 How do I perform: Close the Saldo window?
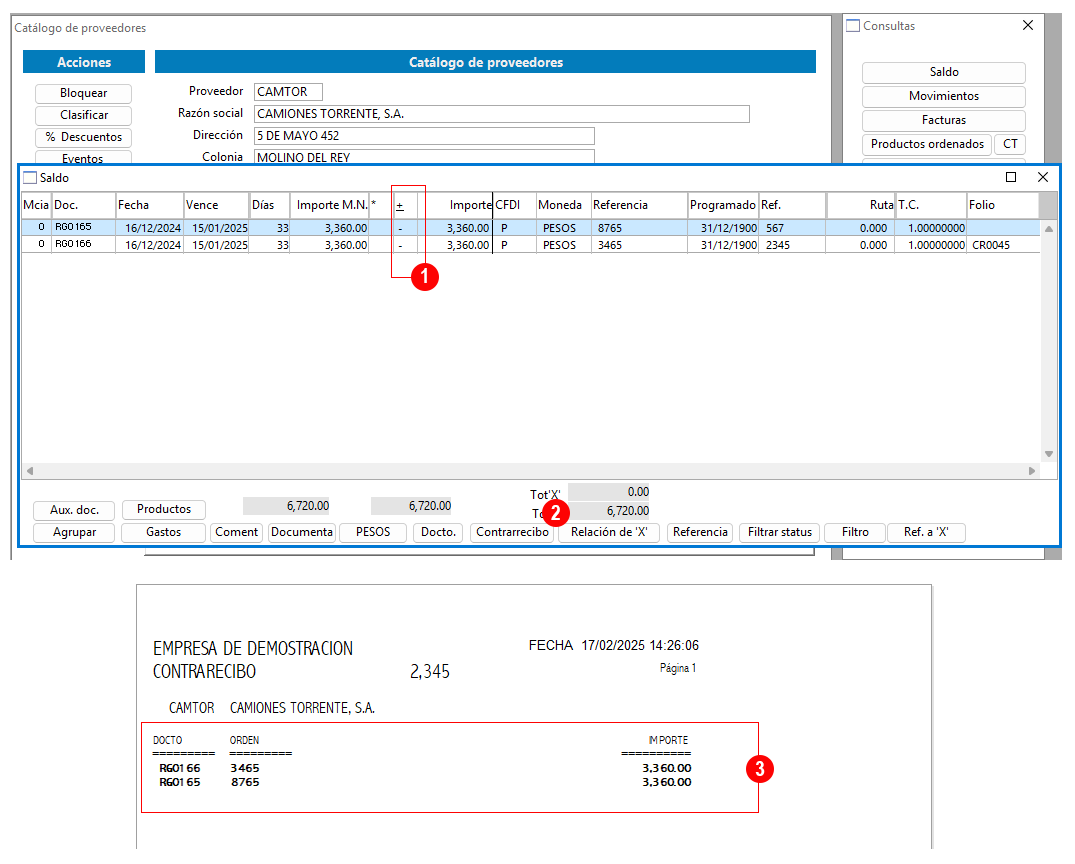click(1043, 178)
